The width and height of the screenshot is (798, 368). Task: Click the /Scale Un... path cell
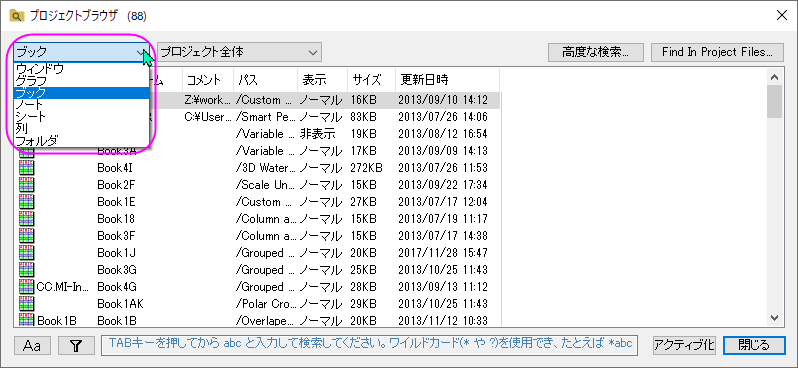coord(265,185)
